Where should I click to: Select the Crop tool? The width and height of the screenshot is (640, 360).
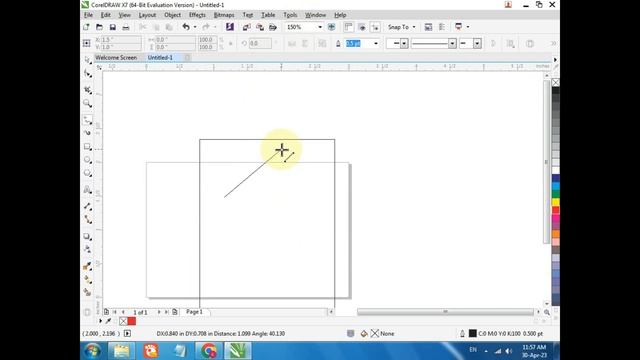pyautogui.click(x=87, y=89)
